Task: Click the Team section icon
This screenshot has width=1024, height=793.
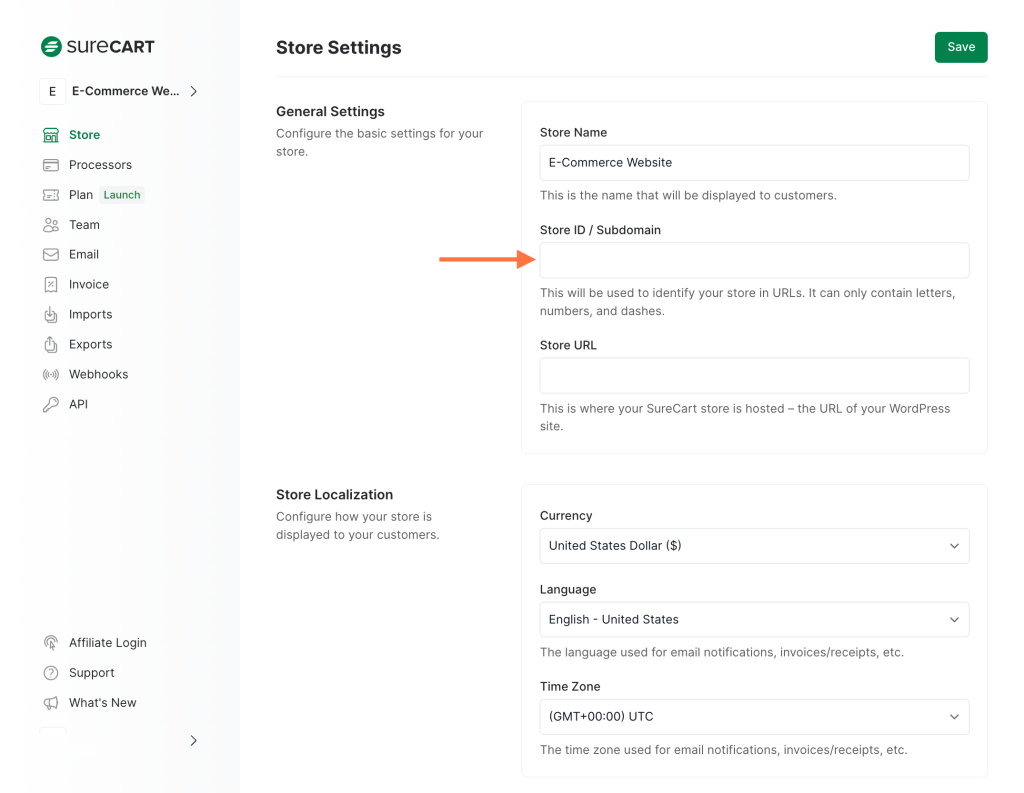Action: coord(52,224)
